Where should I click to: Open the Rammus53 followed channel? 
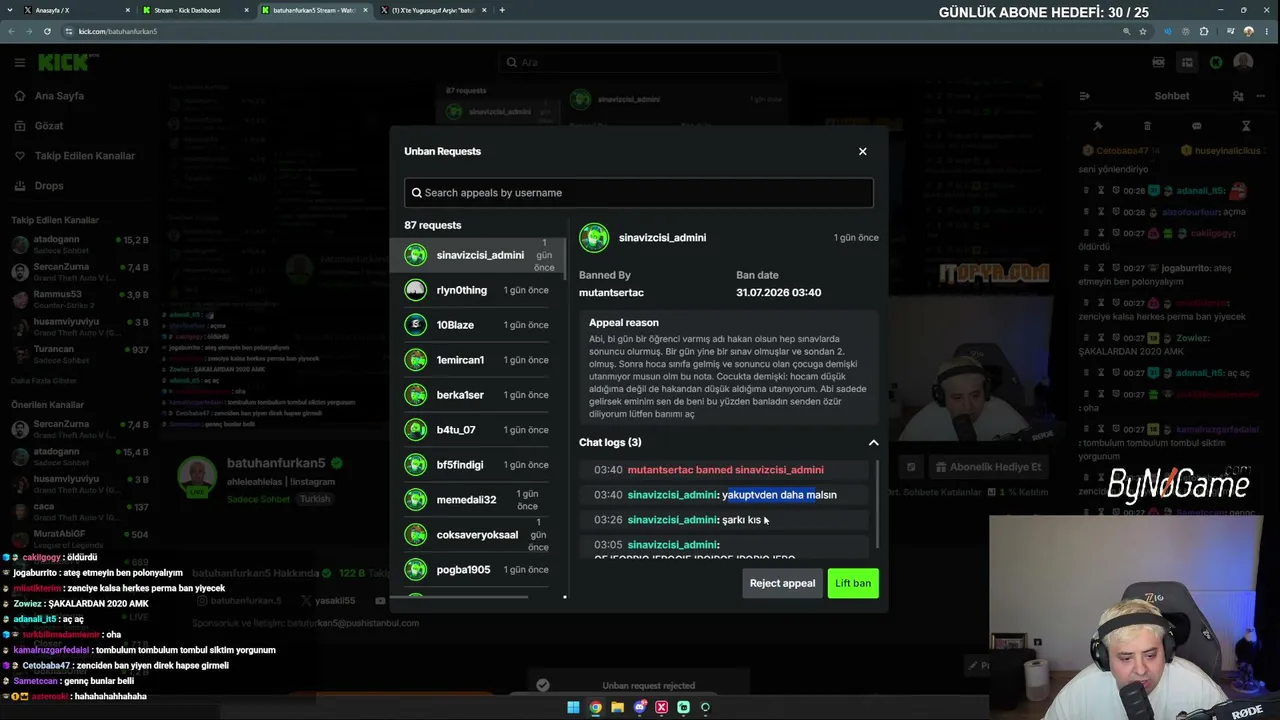point(80,299)
